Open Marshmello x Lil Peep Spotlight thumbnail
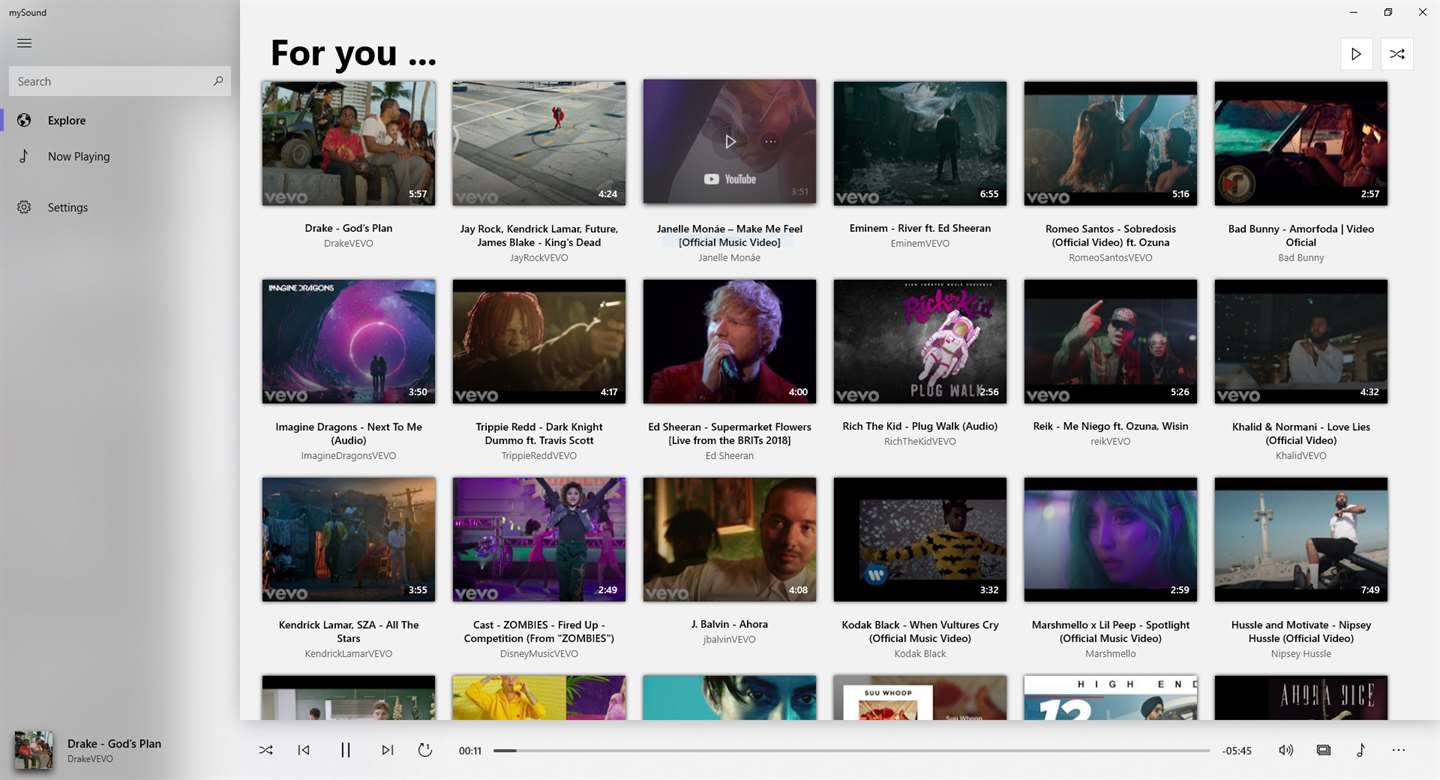 (1110, 539)
